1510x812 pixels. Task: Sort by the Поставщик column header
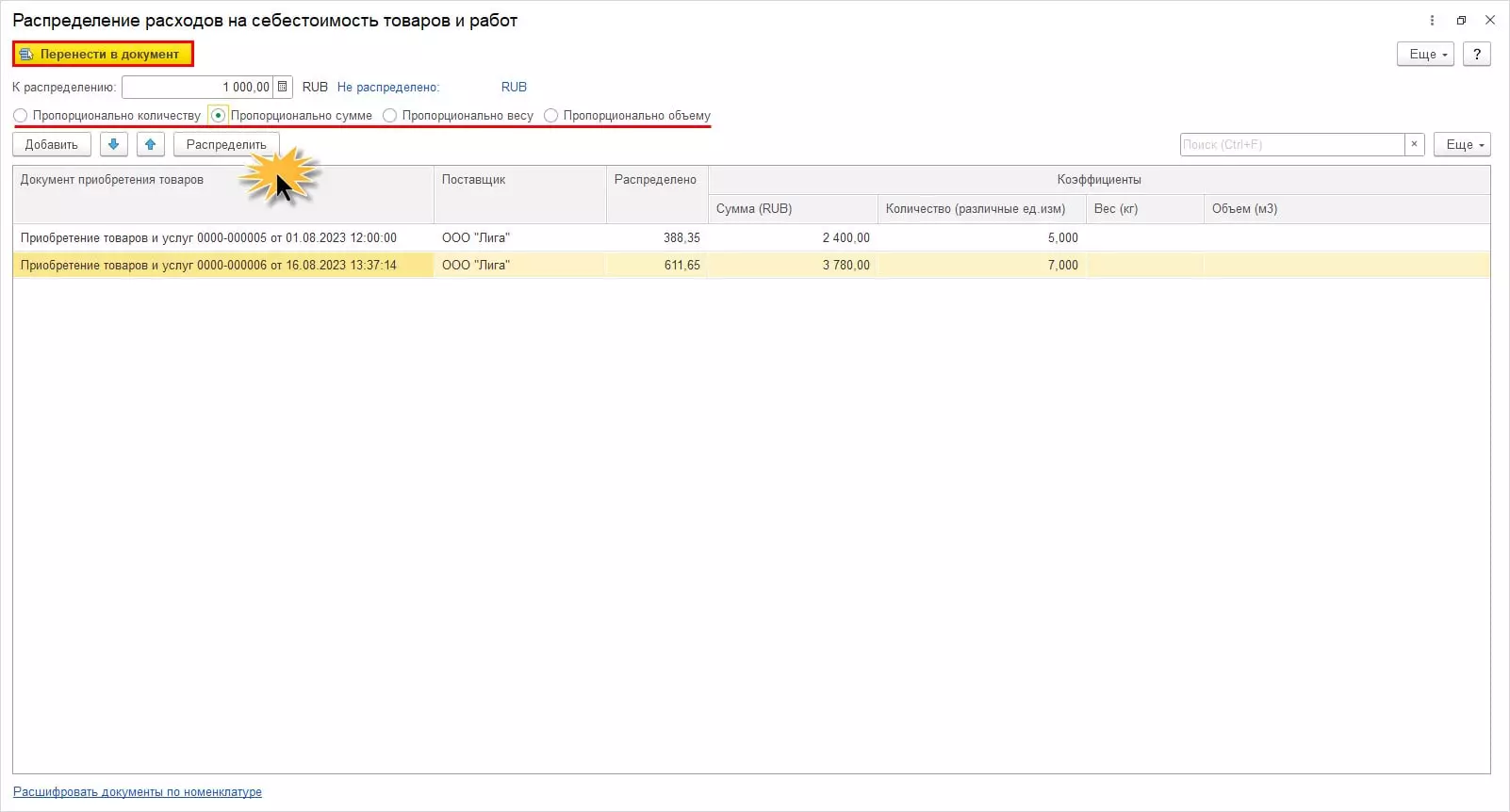click(519, 180)
